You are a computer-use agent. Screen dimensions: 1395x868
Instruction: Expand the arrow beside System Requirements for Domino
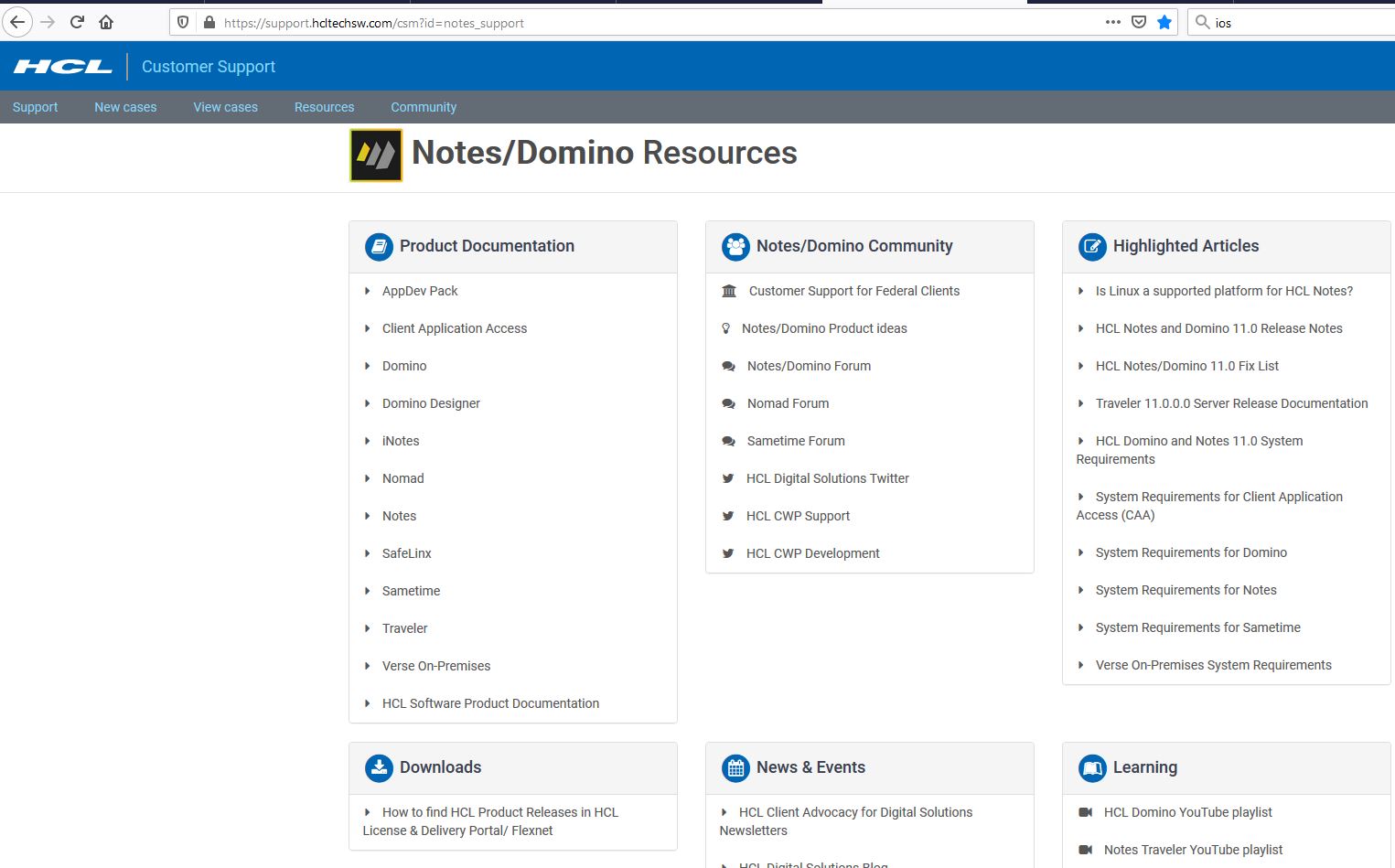[x=1081, y=552]
